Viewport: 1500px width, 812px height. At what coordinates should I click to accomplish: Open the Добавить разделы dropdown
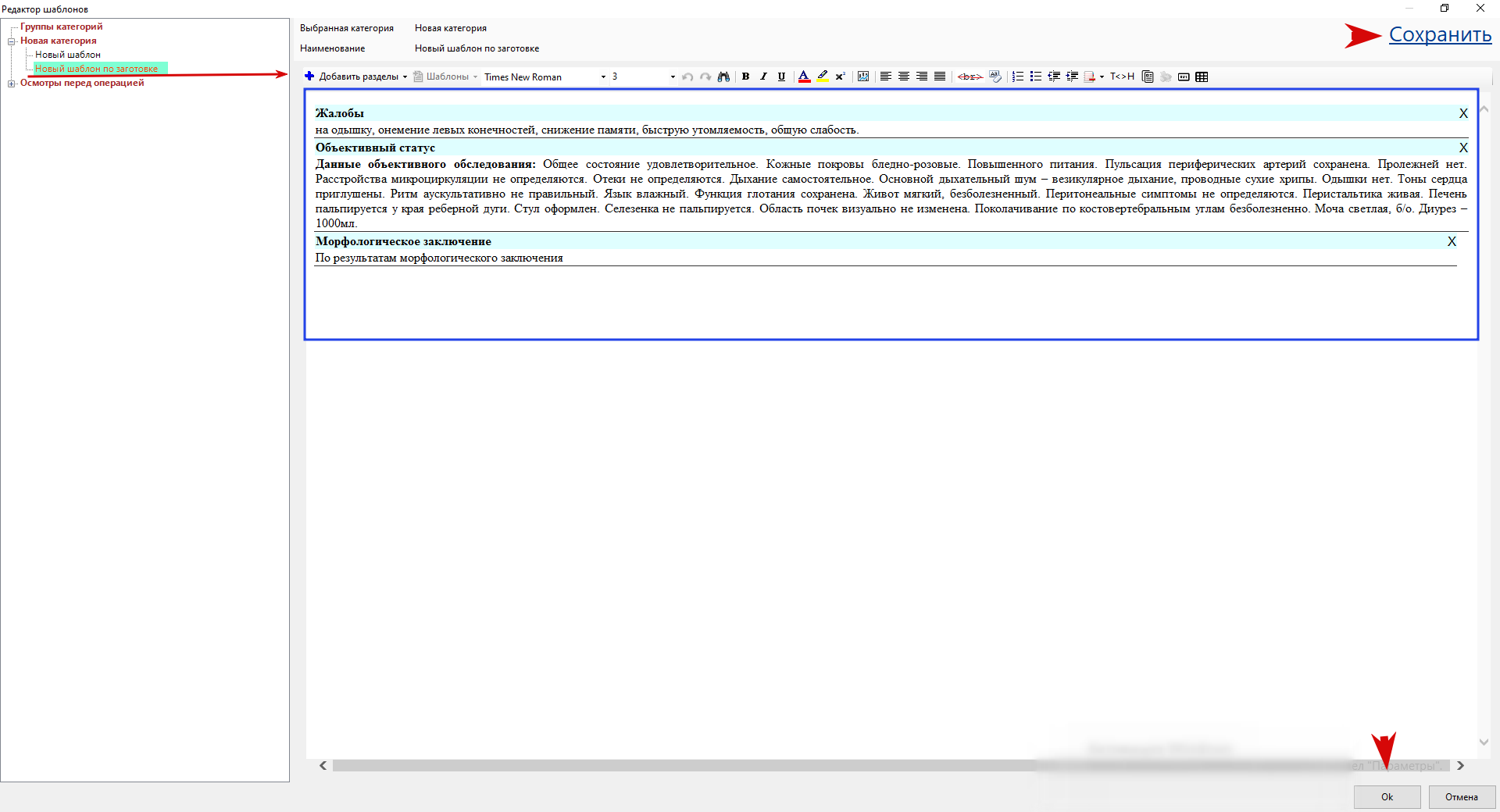point(405,77)
